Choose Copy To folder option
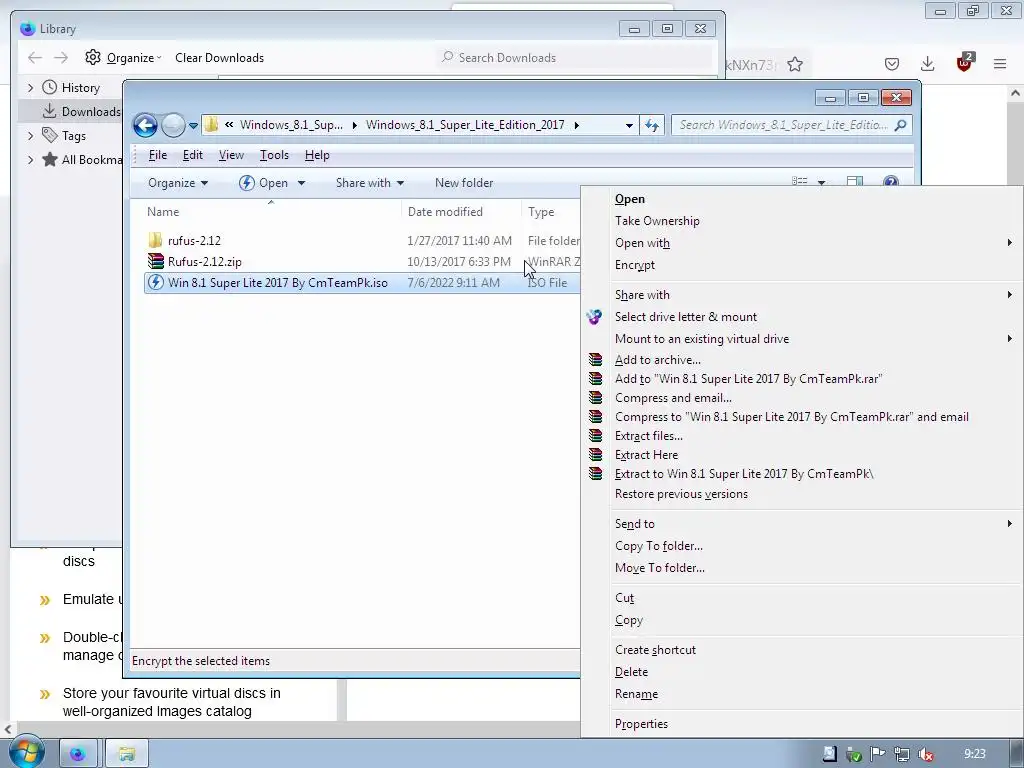1024x768 pixels. 658,546
